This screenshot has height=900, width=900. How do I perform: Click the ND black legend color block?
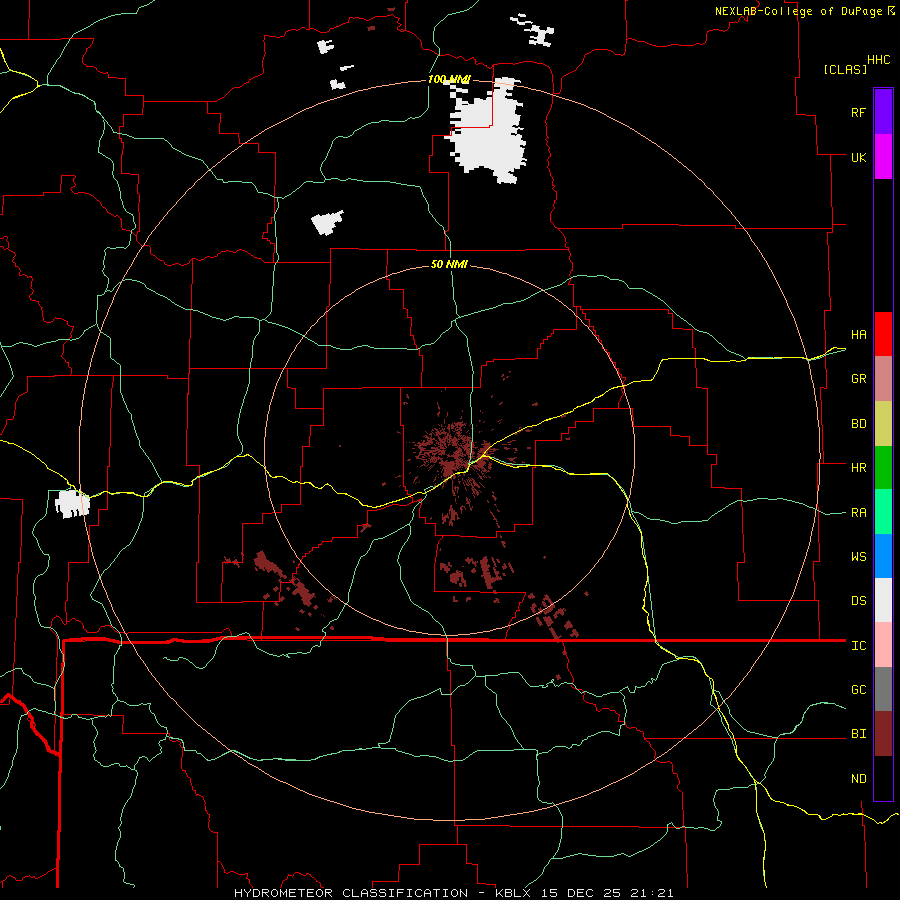883,778
